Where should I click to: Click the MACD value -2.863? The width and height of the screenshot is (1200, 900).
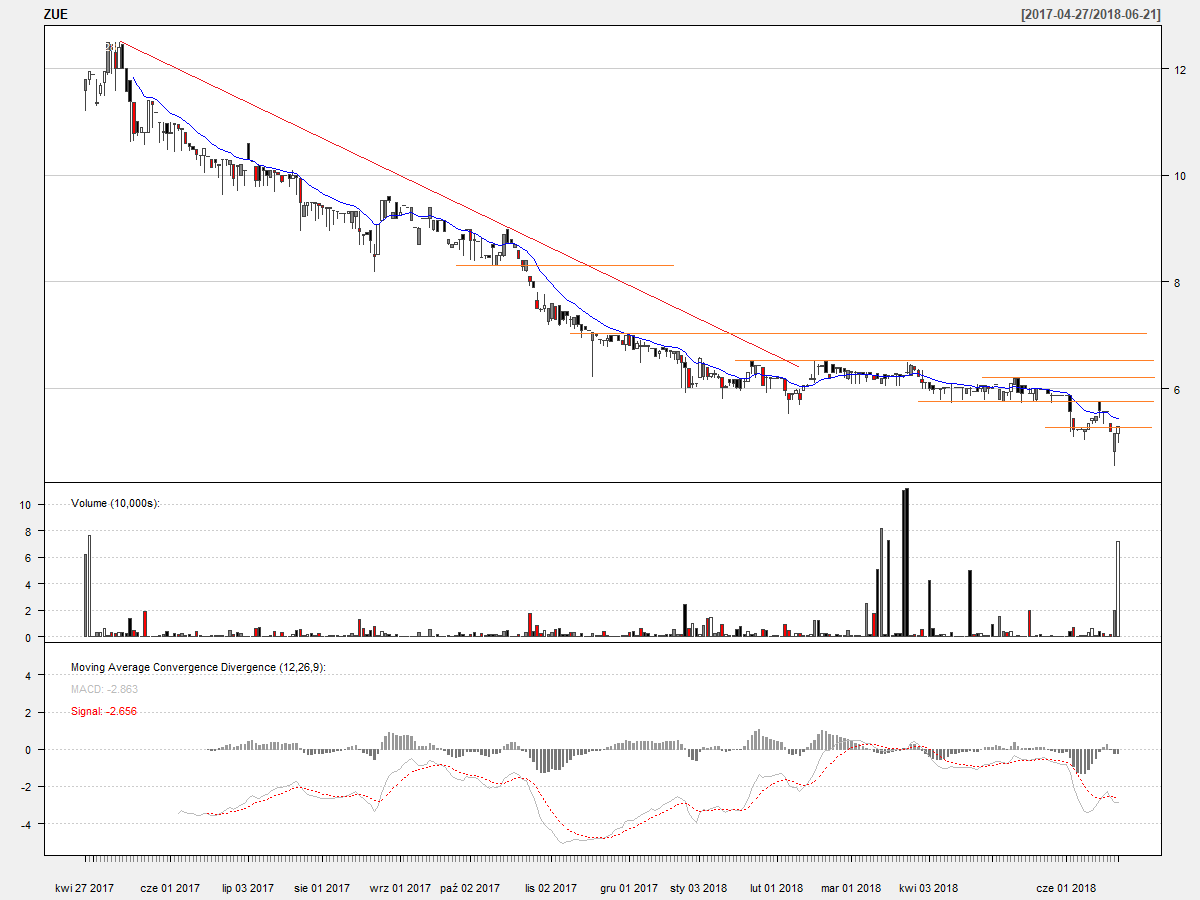pyautogui.click(x=104, y=689)
